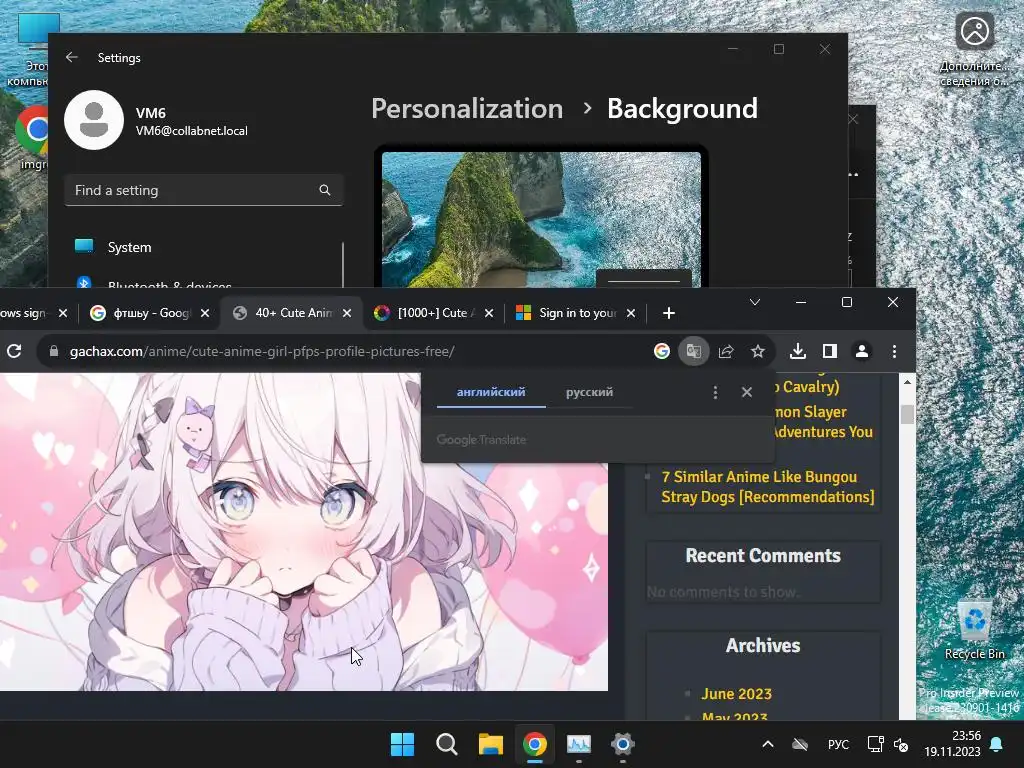Screen dimensions: 1024x768
Task: Open Windows Start button
Action: [x=402, y=744]
